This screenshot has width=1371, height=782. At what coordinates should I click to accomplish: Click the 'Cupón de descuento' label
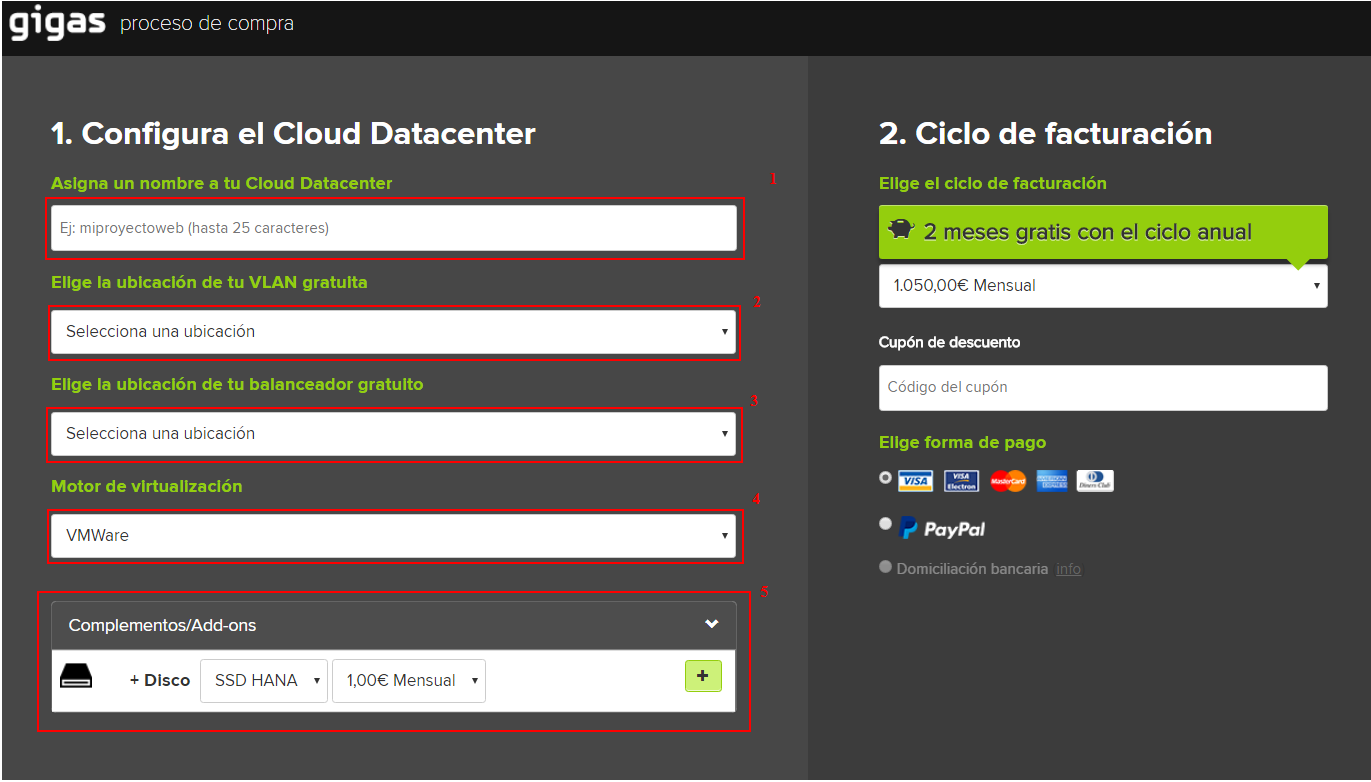point(949,342)
